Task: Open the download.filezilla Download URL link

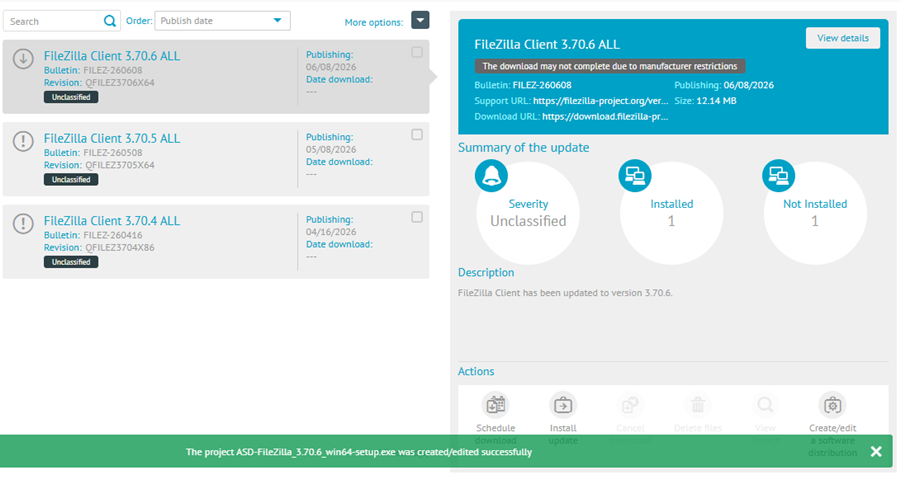Action: [x=605, y=116]
